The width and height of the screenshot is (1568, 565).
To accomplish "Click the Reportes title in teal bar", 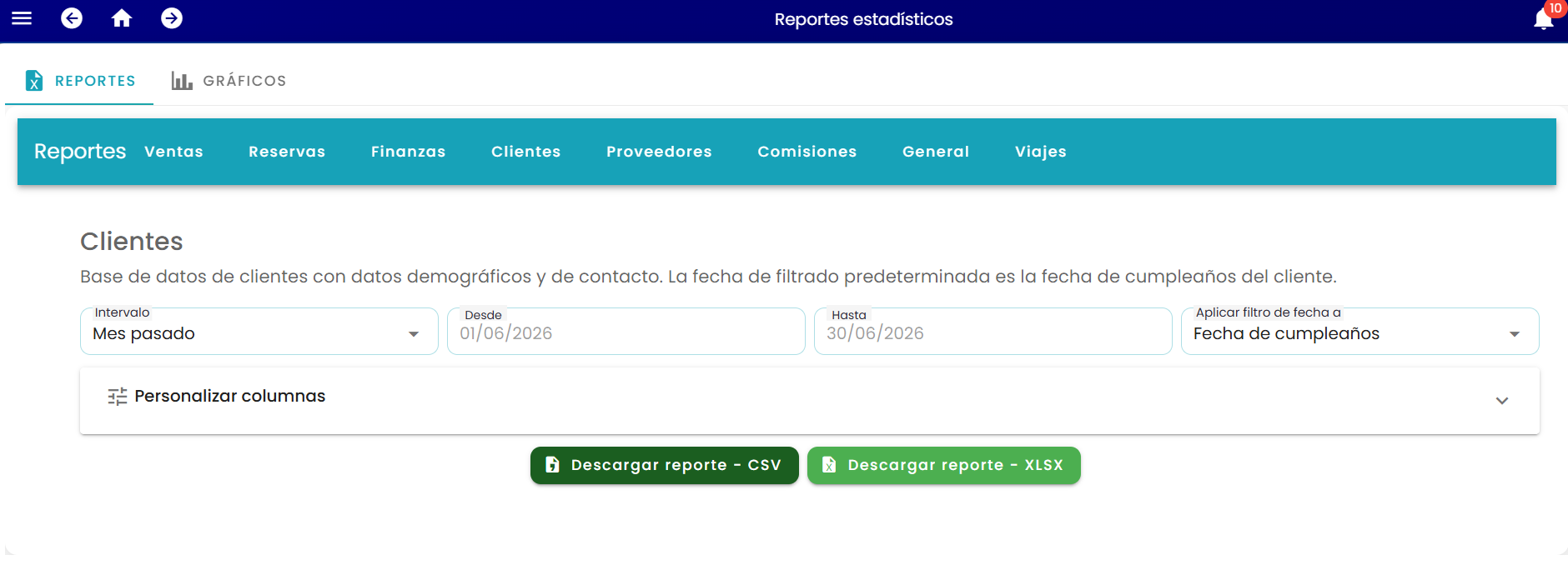I will [x=80, y=152].
